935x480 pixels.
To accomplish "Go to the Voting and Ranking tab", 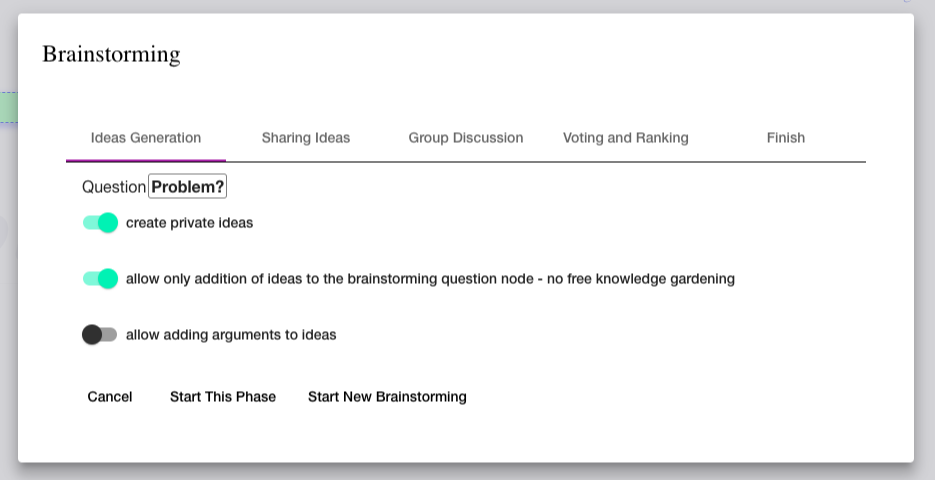I will pos(626,138).
